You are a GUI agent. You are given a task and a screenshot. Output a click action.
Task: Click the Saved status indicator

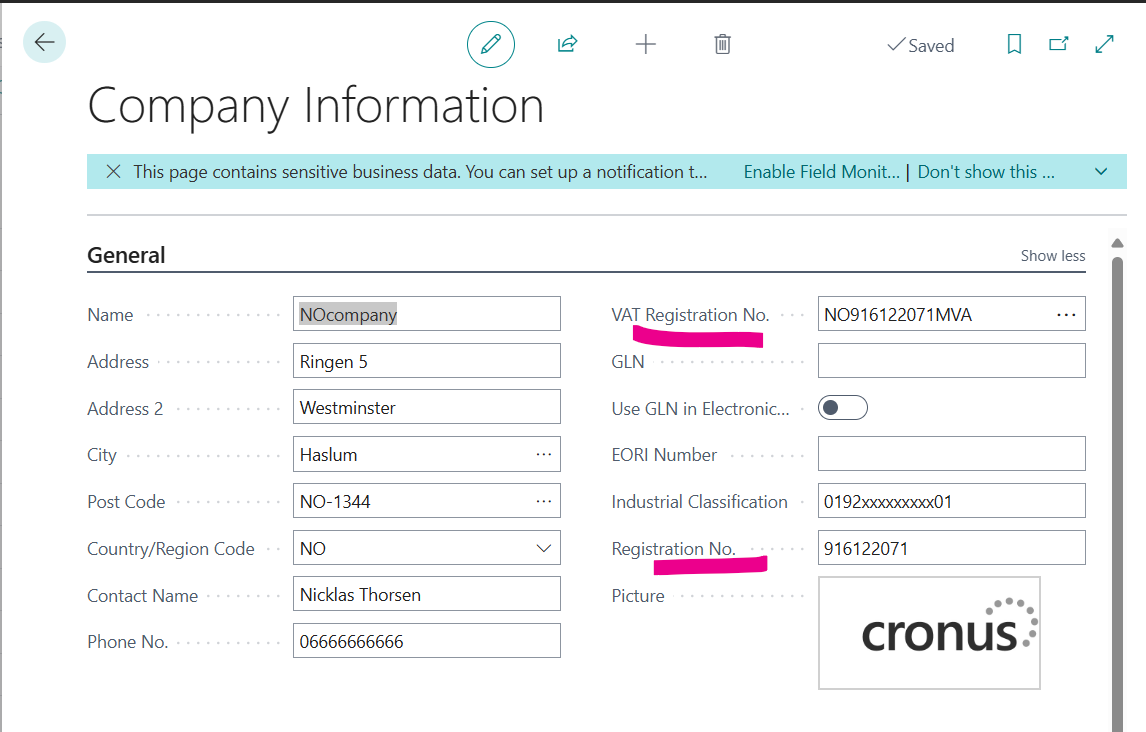coord(921,45)
